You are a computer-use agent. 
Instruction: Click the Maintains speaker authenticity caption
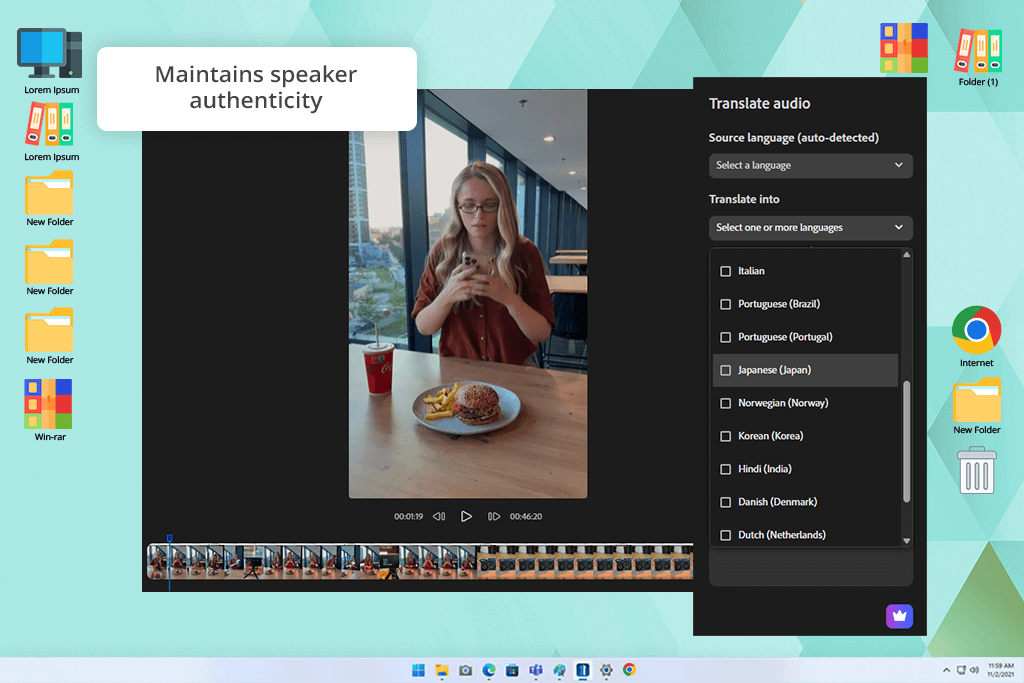[256, 87]
